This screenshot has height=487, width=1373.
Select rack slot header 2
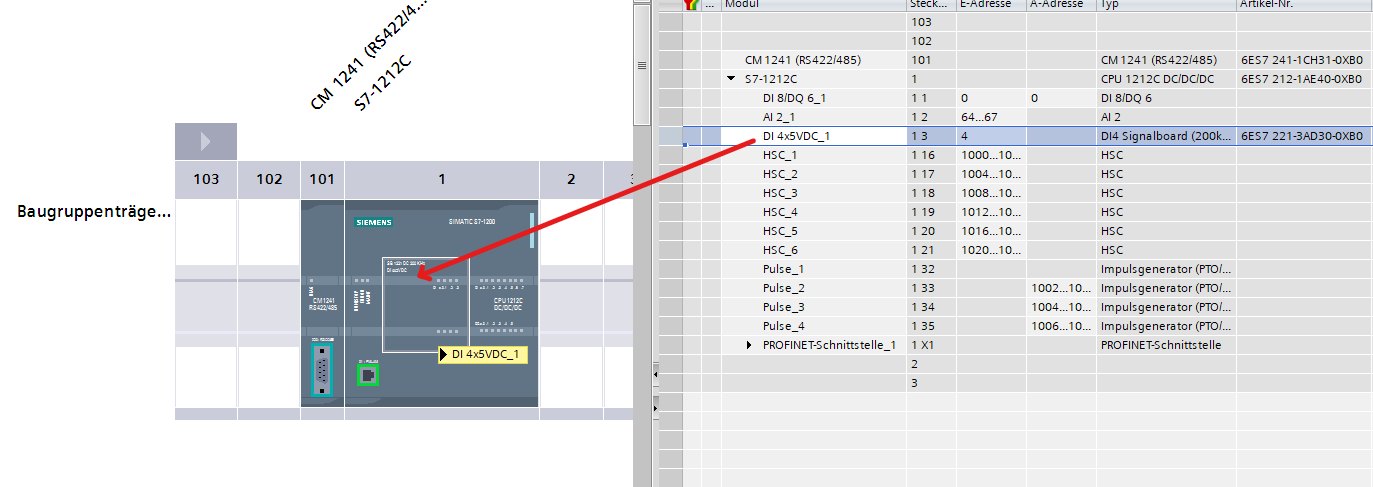[571, 179]
